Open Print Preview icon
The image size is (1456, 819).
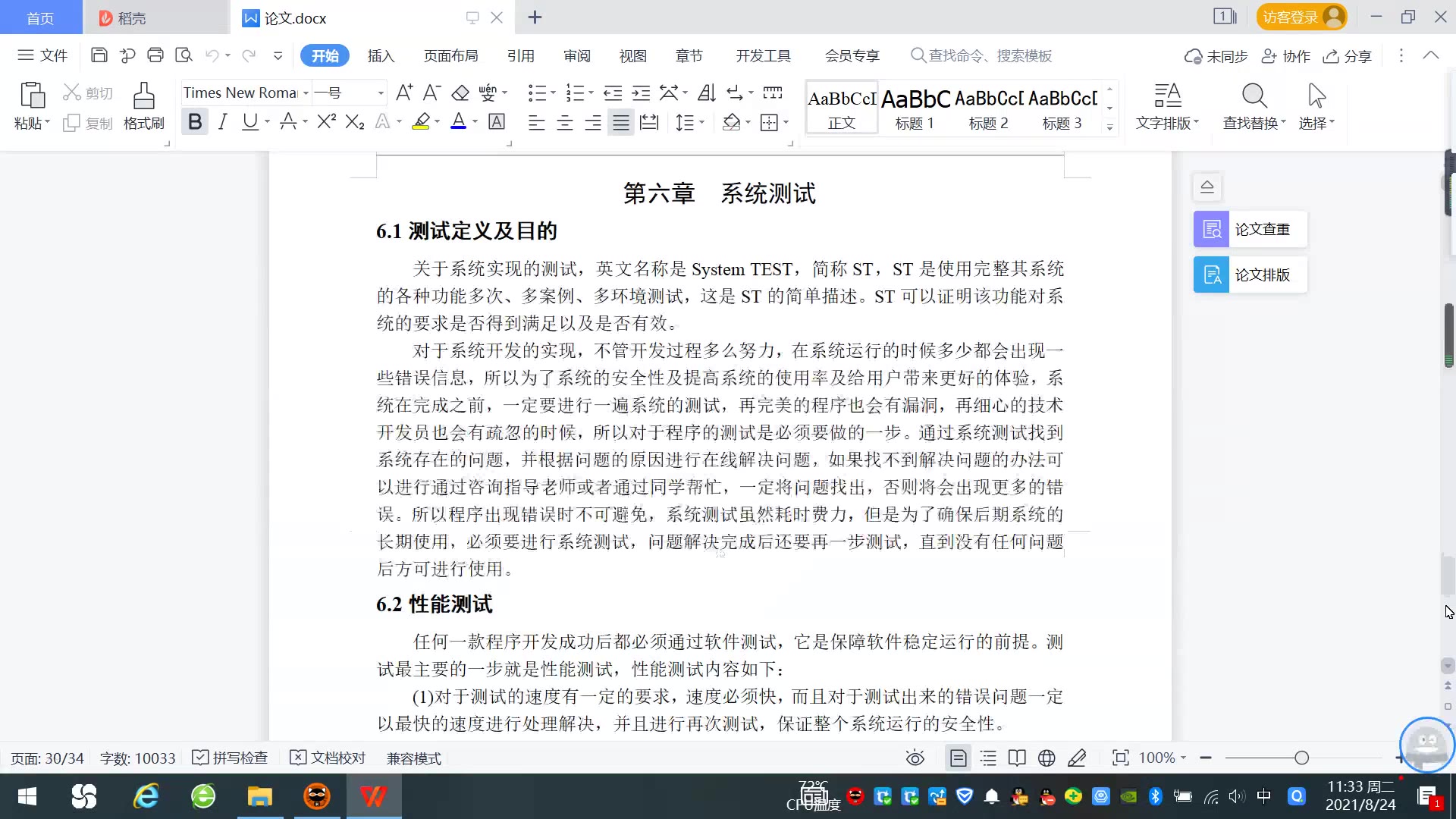(x=184, y=55)
